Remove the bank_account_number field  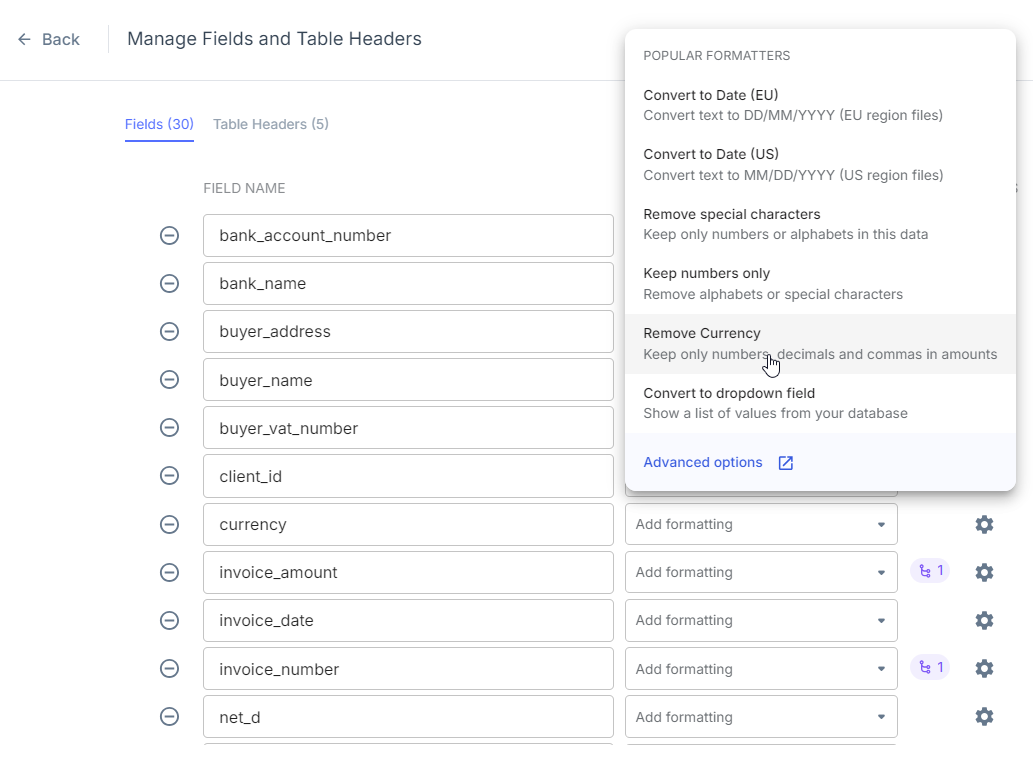point(169,235)
